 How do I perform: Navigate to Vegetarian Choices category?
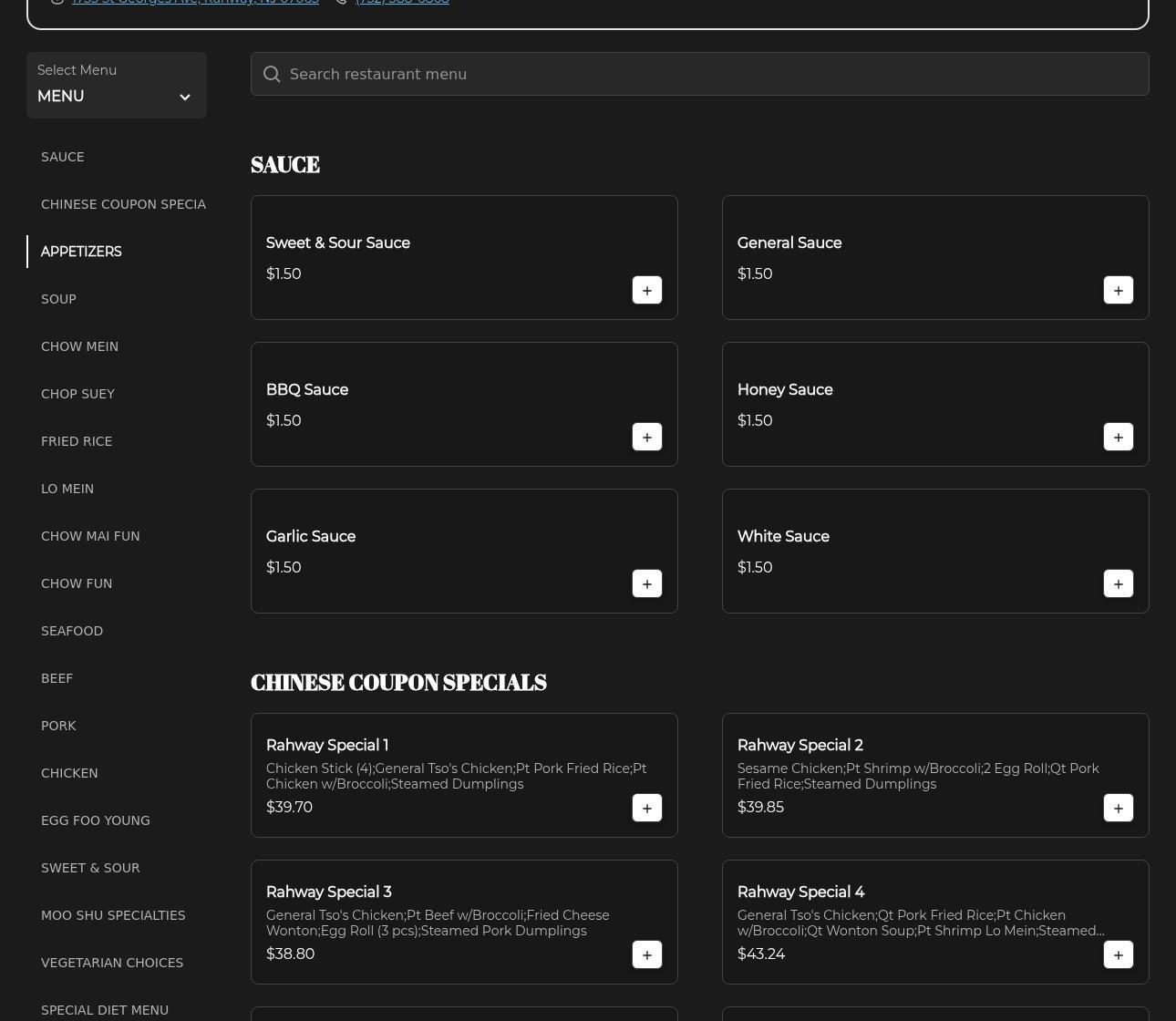click(x=112, y=963)
